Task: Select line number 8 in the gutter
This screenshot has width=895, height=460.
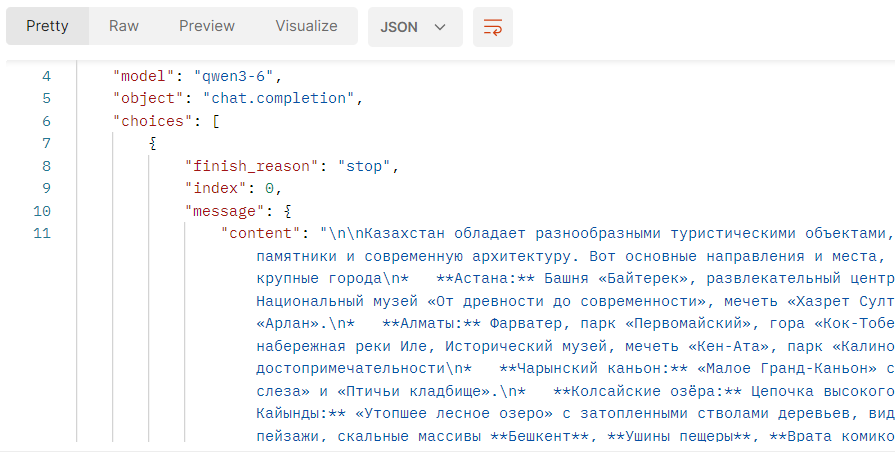Action: coord(46,166)
